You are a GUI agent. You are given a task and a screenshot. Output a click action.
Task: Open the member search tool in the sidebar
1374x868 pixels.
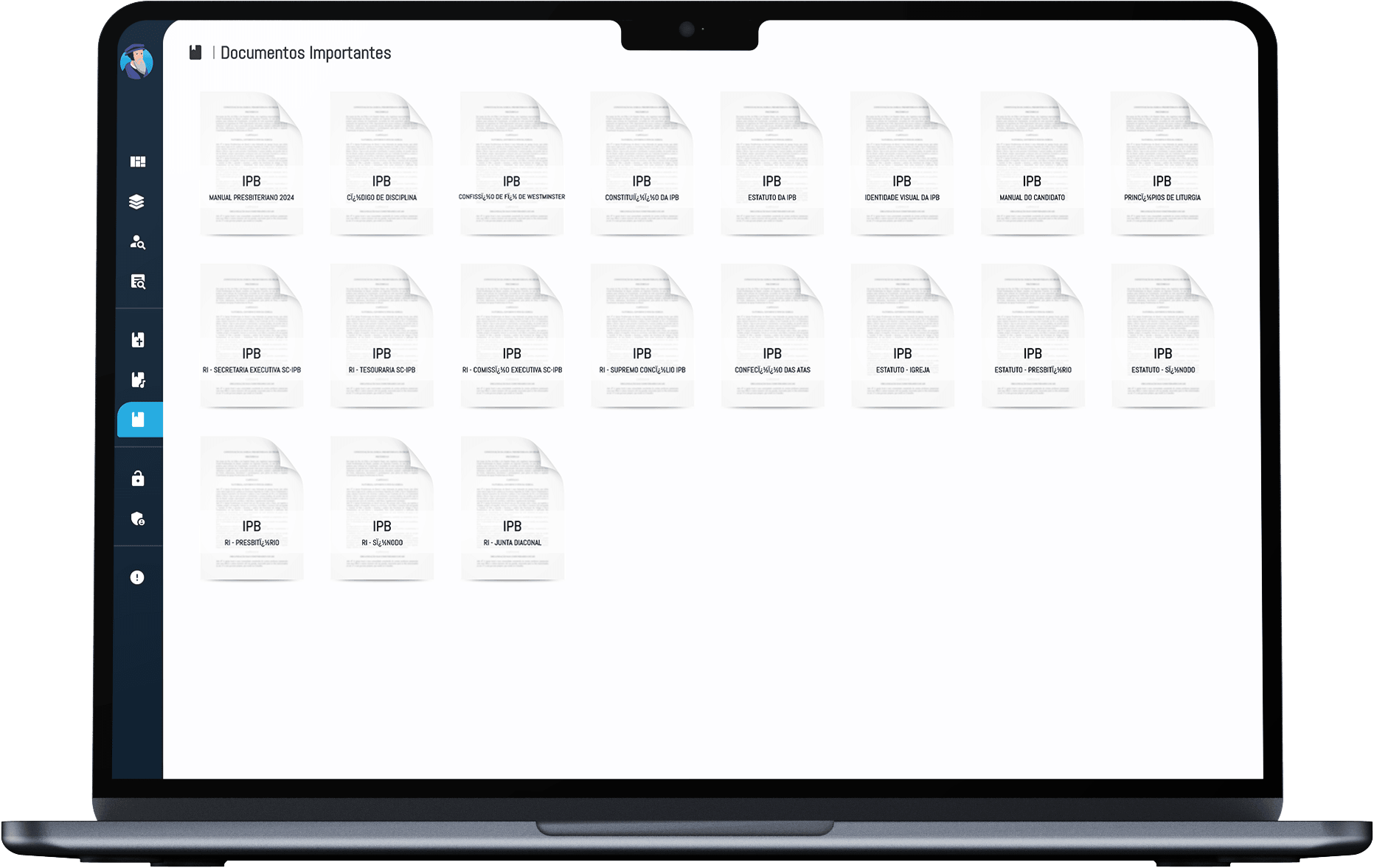pyautogui.click(x=138, y=243)
